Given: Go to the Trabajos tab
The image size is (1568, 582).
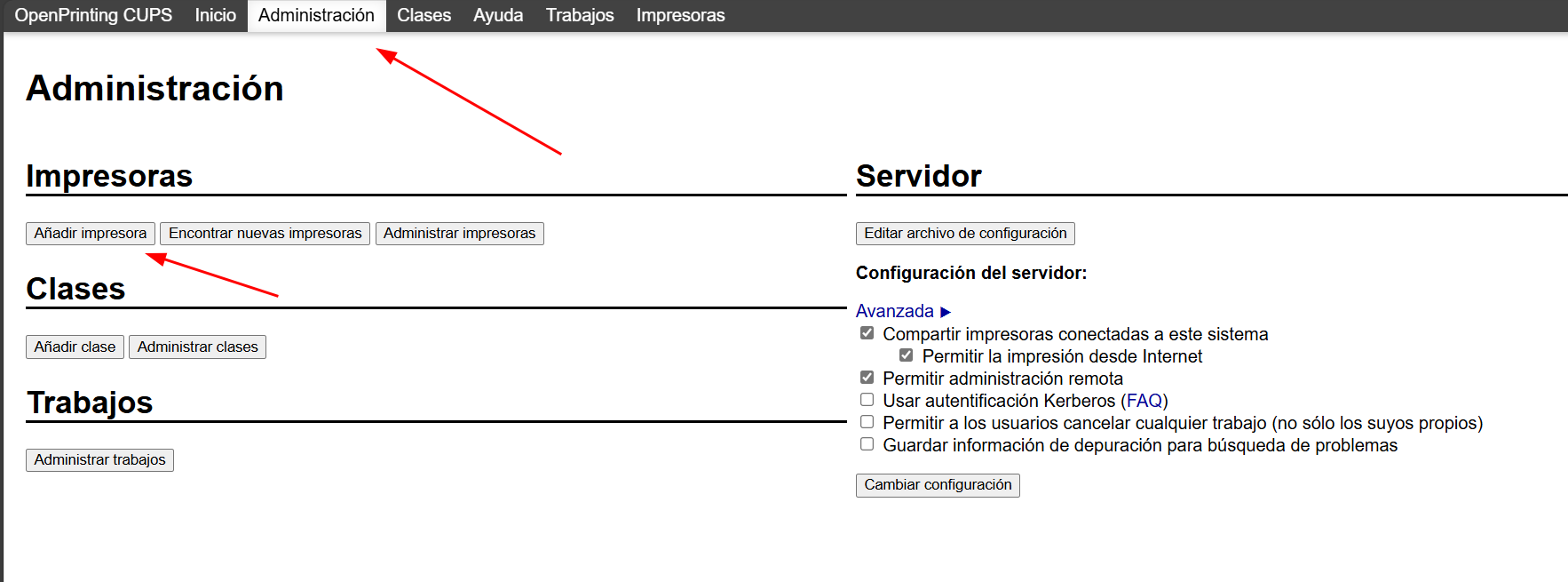Looking at the screenshot, I should pyautogui.click(x=579, y=15).
